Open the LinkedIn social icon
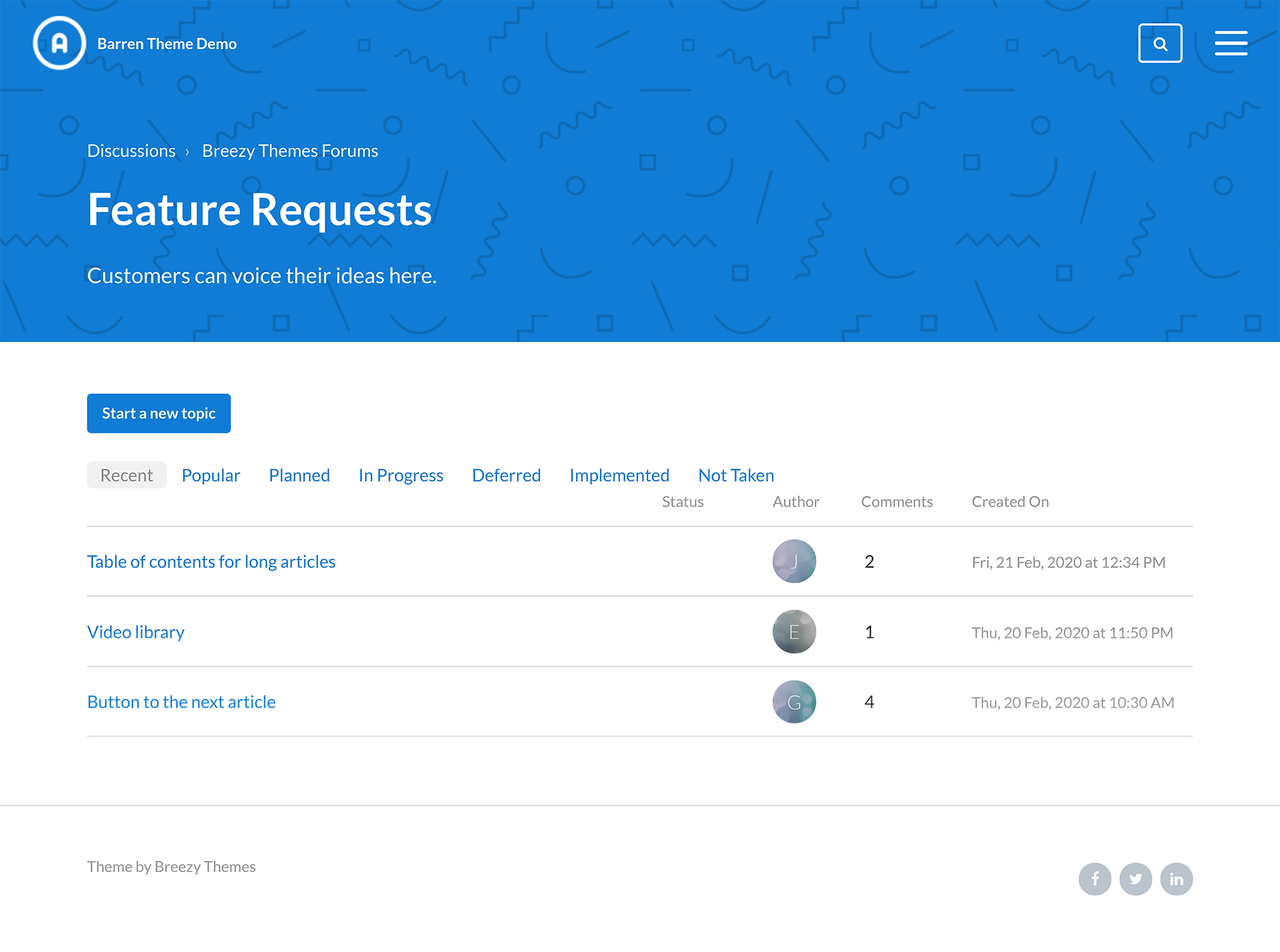Screen dimensions: 1280x952 click(1176, 879)
